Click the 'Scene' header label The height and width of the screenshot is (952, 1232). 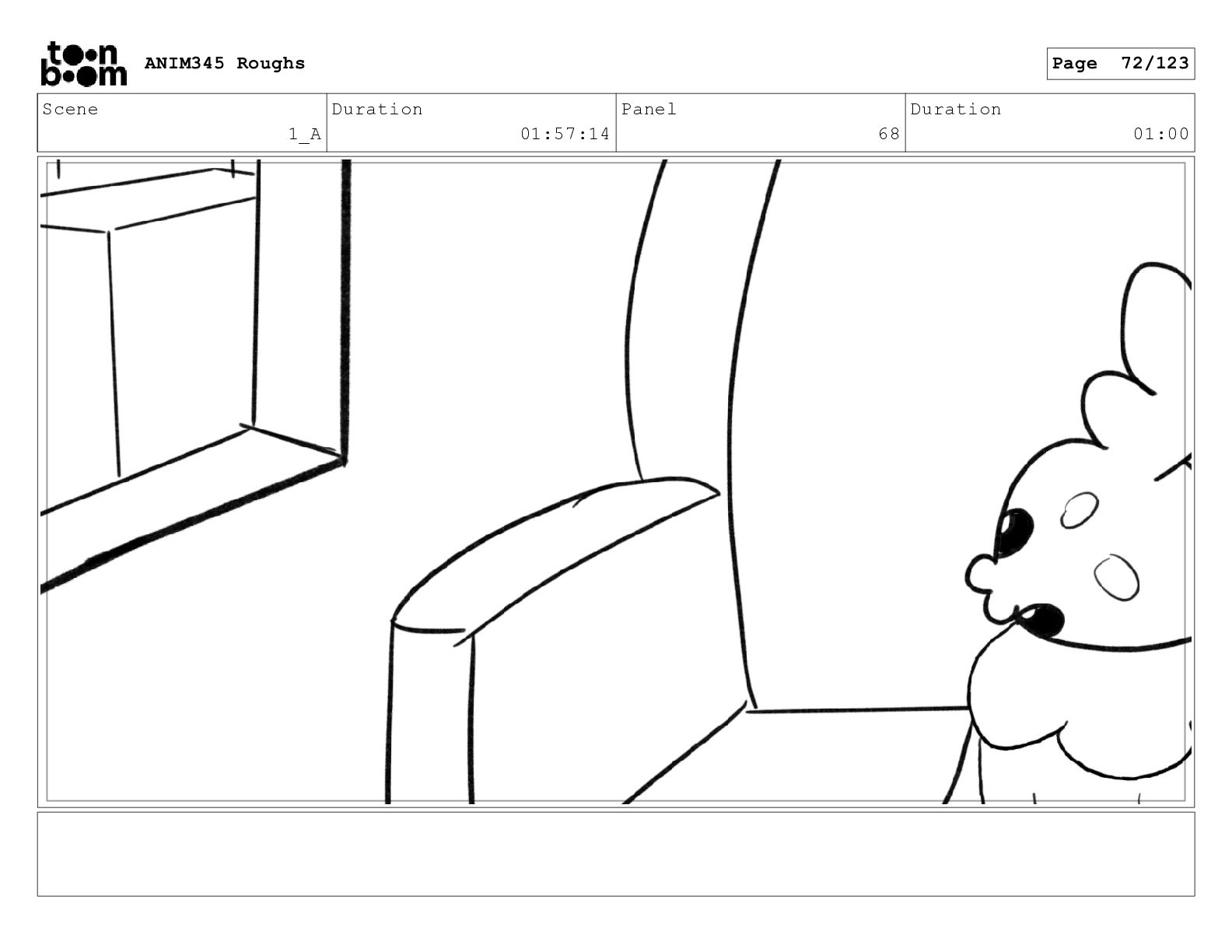[x=71, y=109]
